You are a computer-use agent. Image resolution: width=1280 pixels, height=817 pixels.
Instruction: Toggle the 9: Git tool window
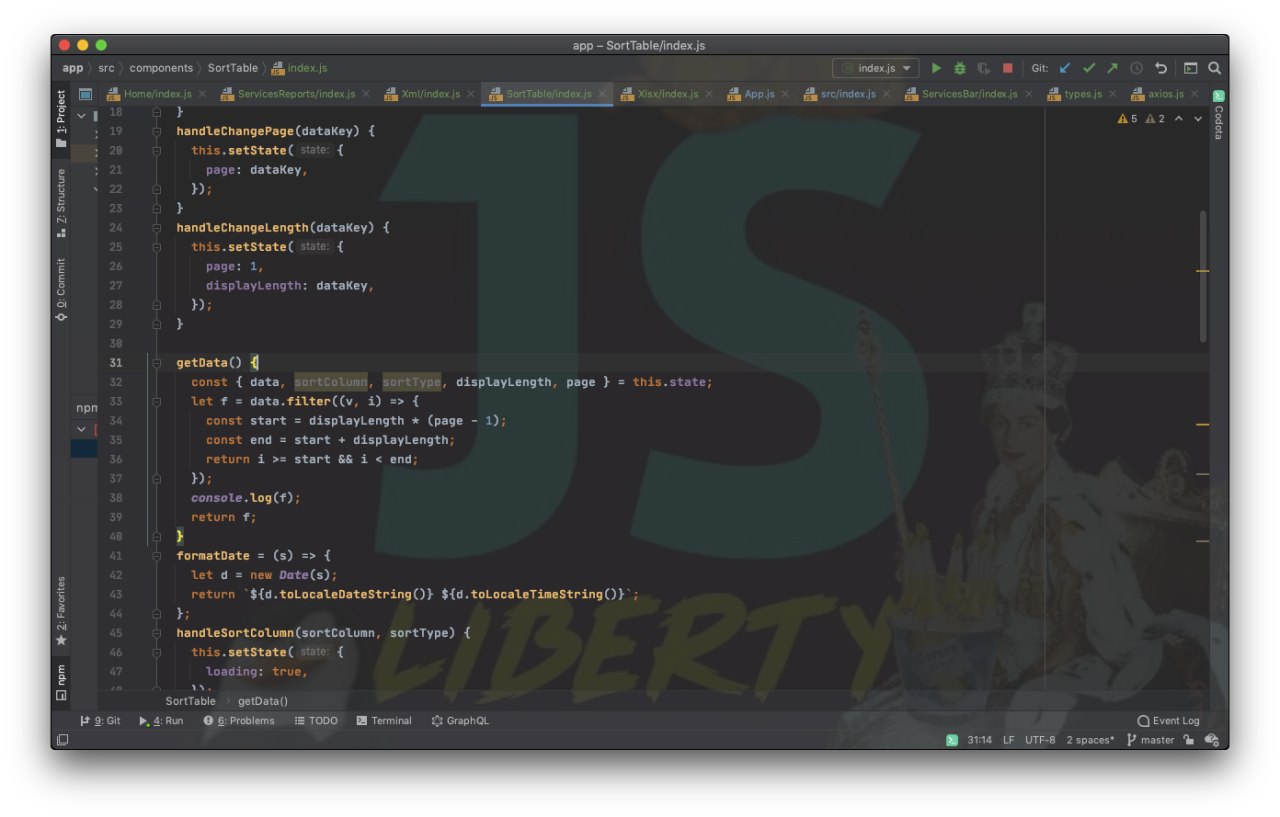[100, 720]
